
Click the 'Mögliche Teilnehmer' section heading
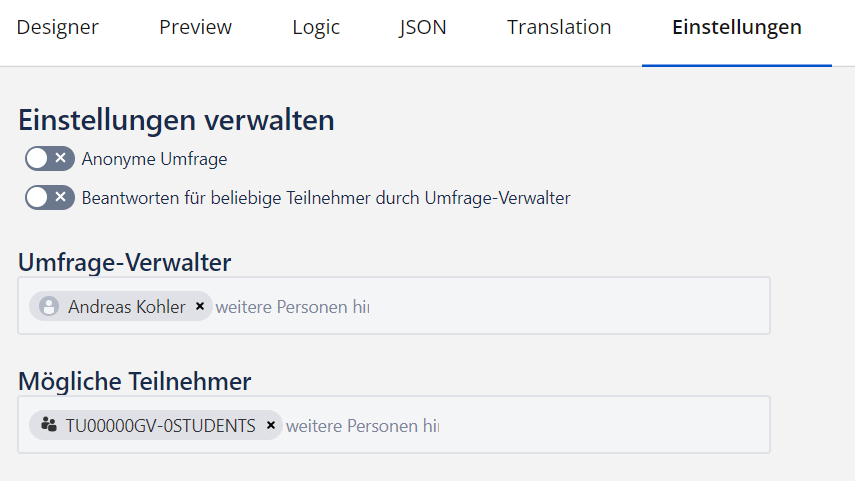click(135, 381)
